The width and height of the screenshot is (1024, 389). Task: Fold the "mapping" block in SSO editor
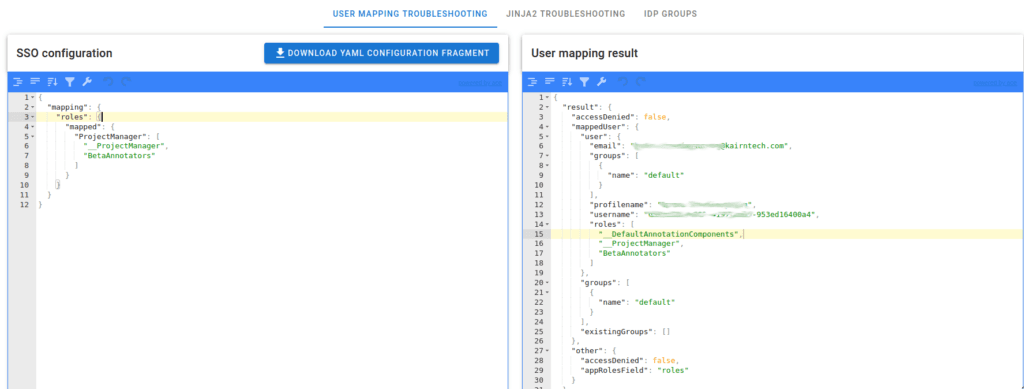pyautogui.click(x=33, y=107)
